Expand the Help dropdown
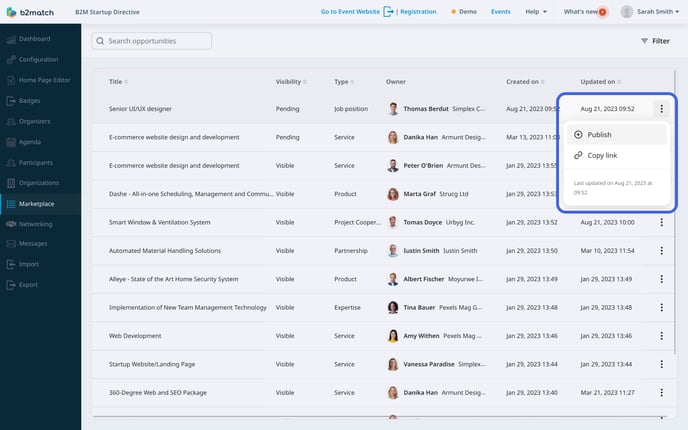Screen dimensions: 688x430 [536, 12]
